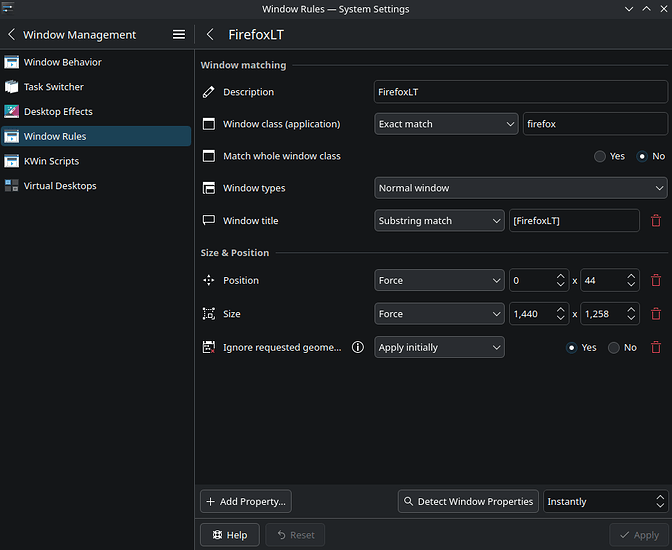The image size is (672, 550).
Task: Open the Exact match dropdown
Action: point(446,124)
